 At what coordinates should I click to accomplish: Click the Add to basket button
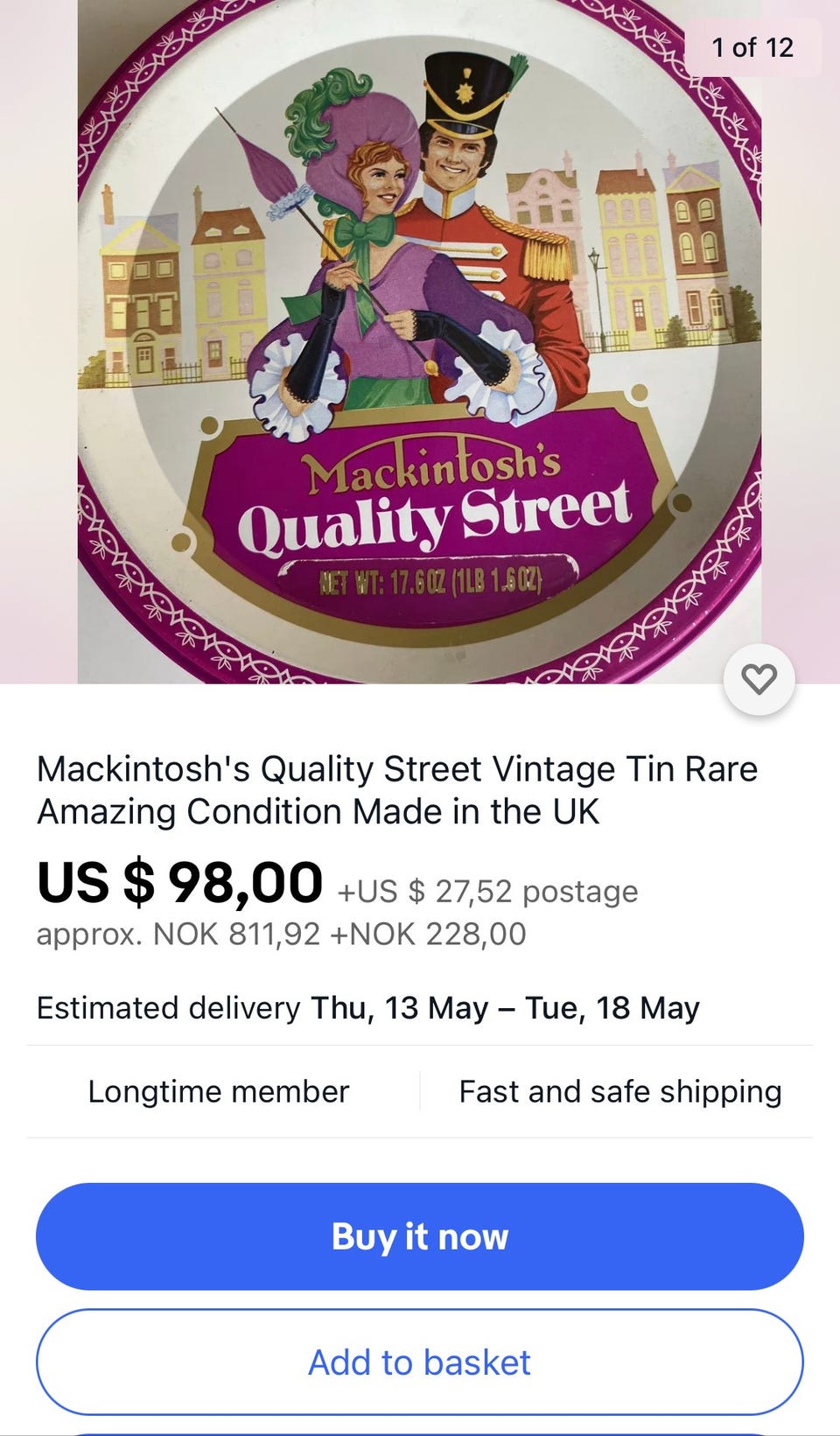420,1362
